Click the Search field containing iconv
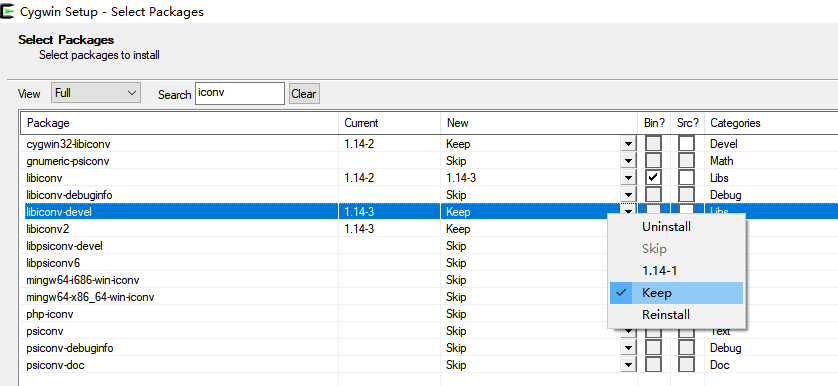Viewport: 838px width, 386px height. (240, 93)
